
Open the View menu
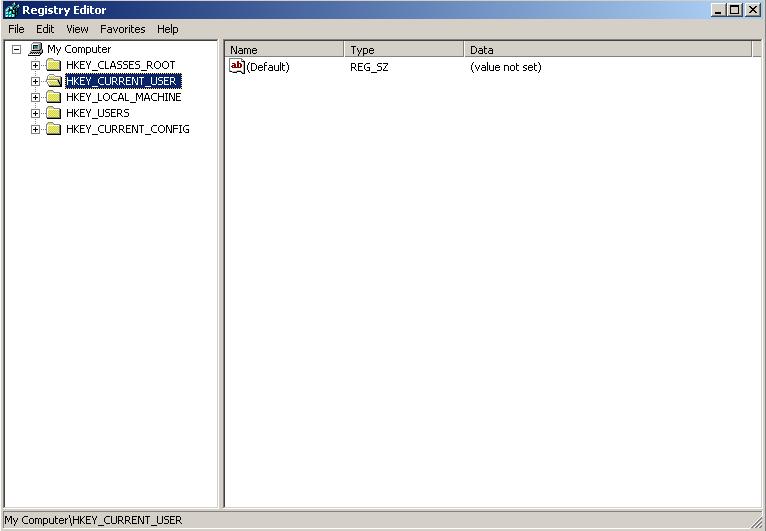coord(77,29)
